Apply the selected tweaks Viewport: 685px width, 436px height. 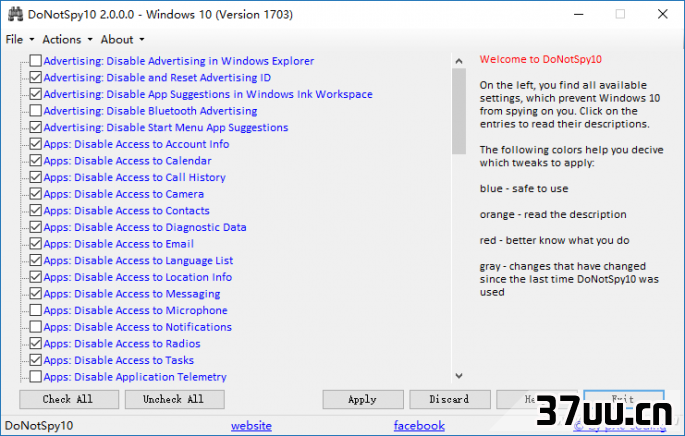[363, 399]
